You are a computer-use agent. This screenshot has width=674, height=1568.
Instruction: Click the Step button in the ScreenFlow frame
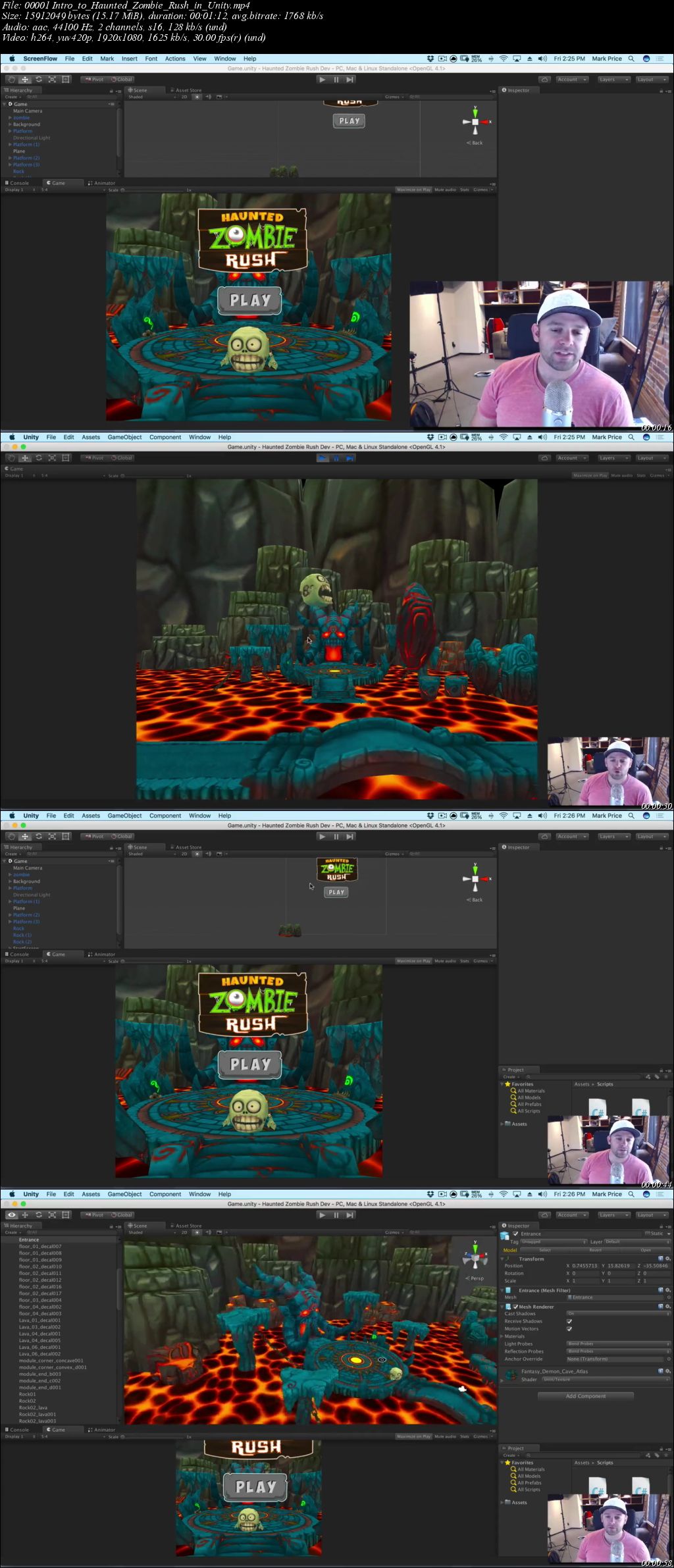coord(350,80)
